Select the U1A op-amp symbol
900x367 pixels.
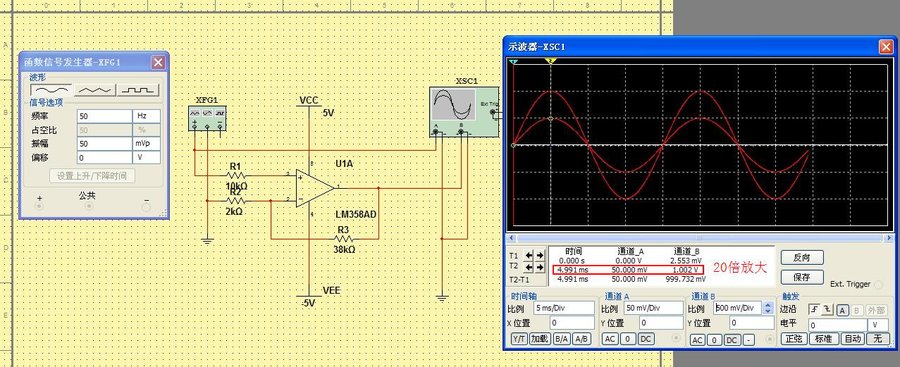(315, 188)
